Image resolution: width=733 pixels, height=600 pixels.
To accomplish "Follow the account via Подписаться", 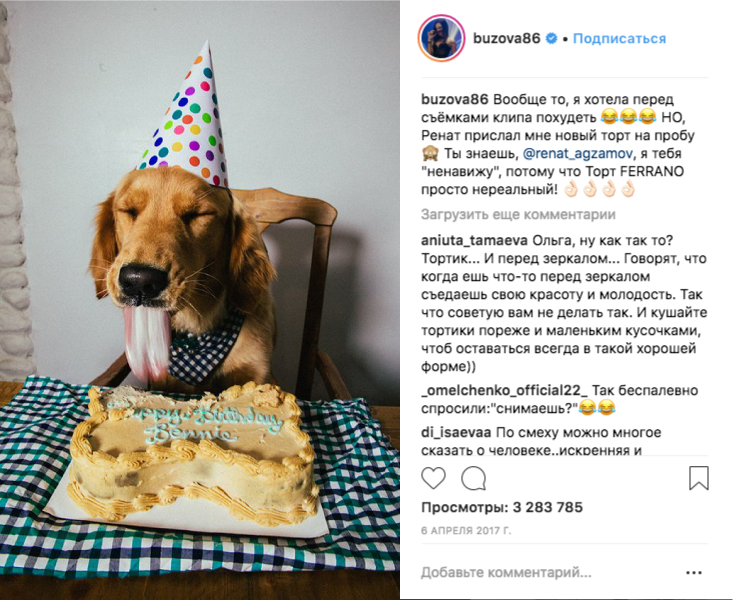I will point(619,38).
